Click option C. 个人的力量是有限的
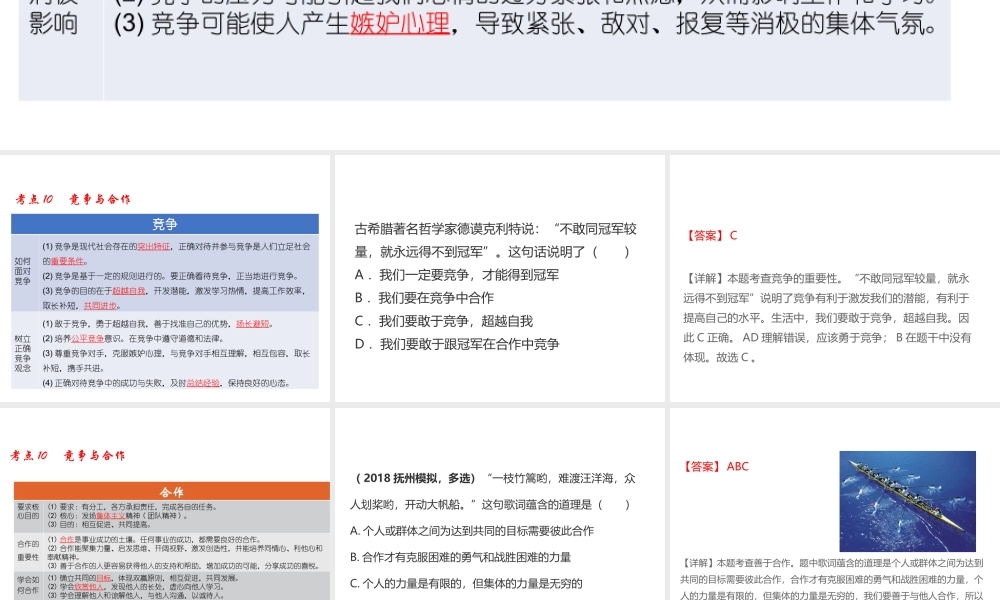Screen dimensions: 1000x600 pos(466,583)
